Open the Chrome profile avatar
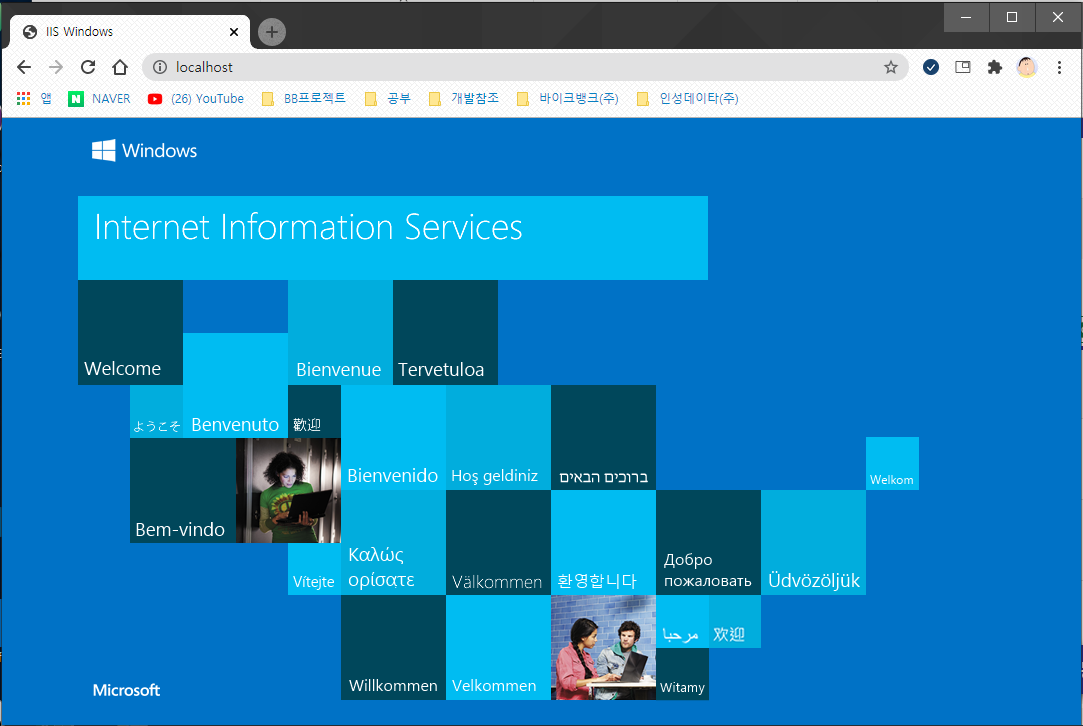Screen dimensions: 1083x726 (1027, 67)
